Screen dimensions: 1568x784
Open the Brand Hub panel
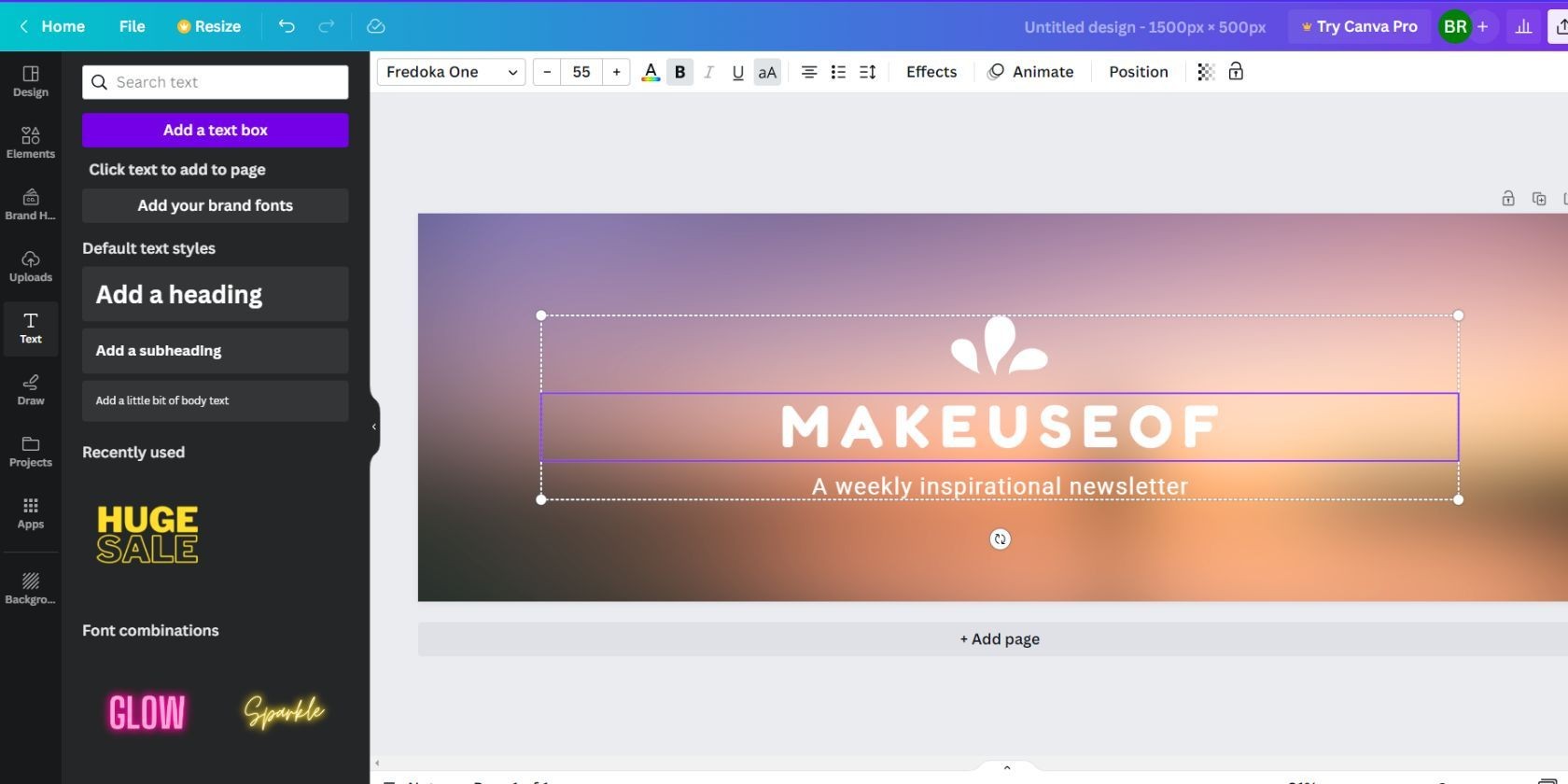[x=31, y=204]
